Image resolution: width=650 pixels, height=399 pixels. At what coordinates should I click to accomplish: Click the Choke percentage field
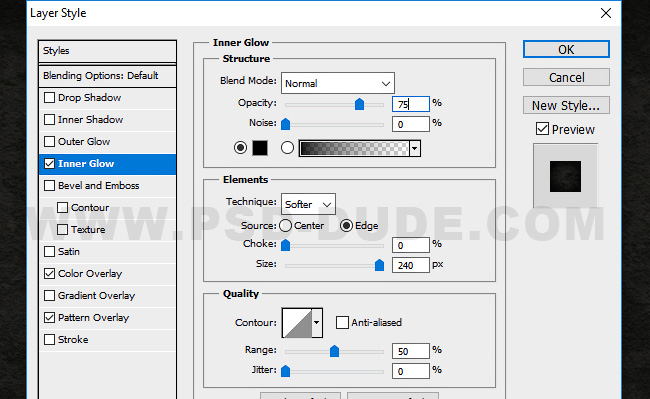[x=411, y=245]
